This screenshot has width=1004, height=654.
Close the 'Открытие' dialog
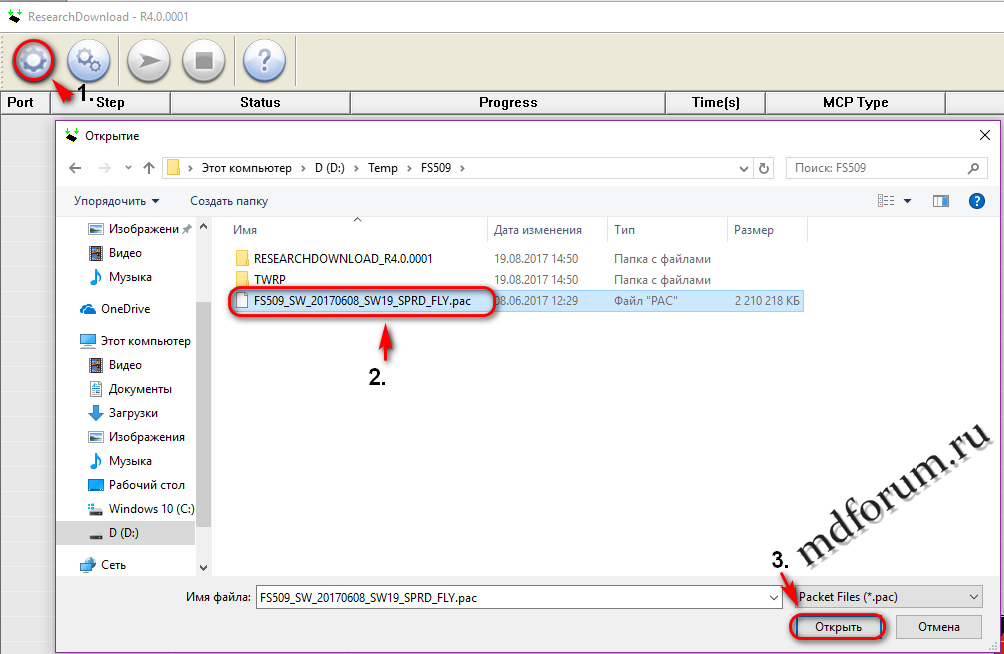pyautogui.click(x=985, y=135)
